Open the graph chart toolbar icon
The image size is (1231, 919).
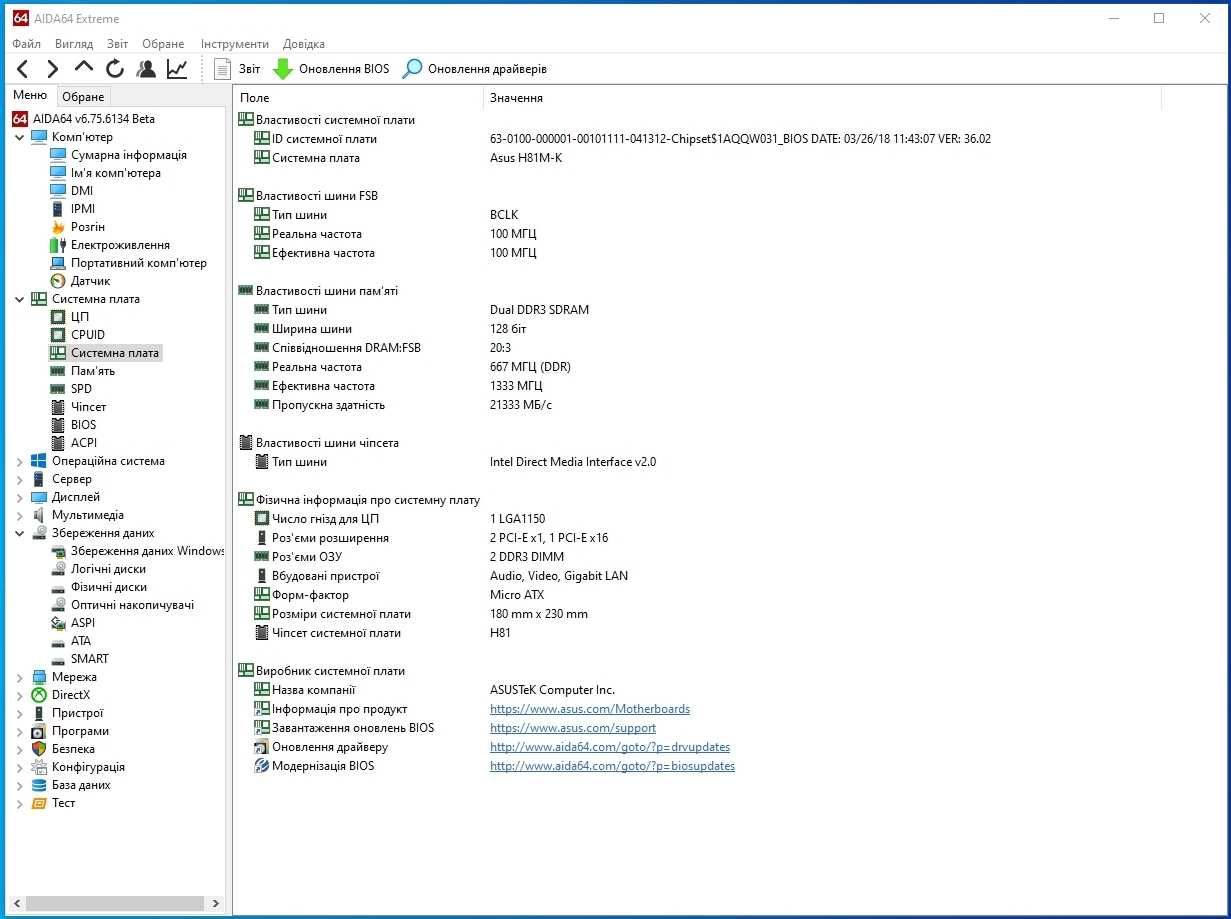click(177, 69)
